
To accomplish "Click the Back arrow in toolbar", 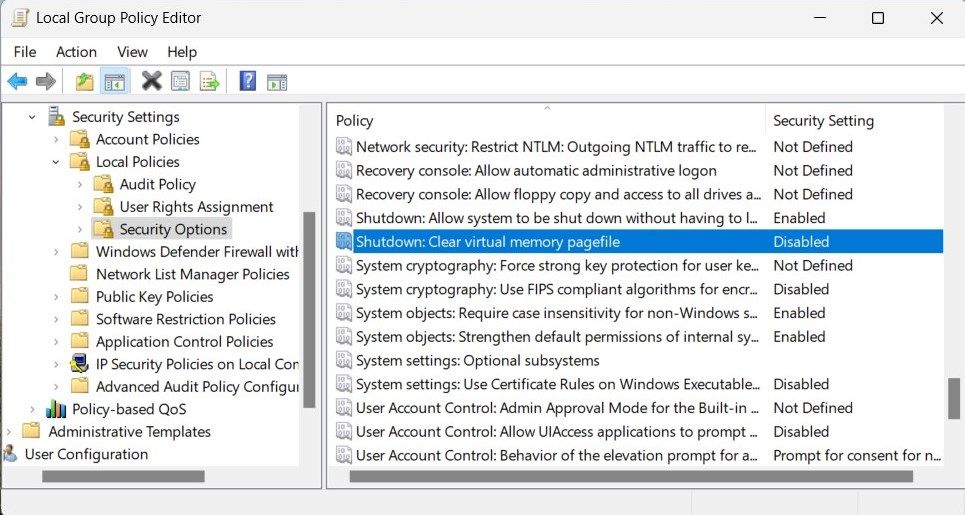I will tap(17, 81).
